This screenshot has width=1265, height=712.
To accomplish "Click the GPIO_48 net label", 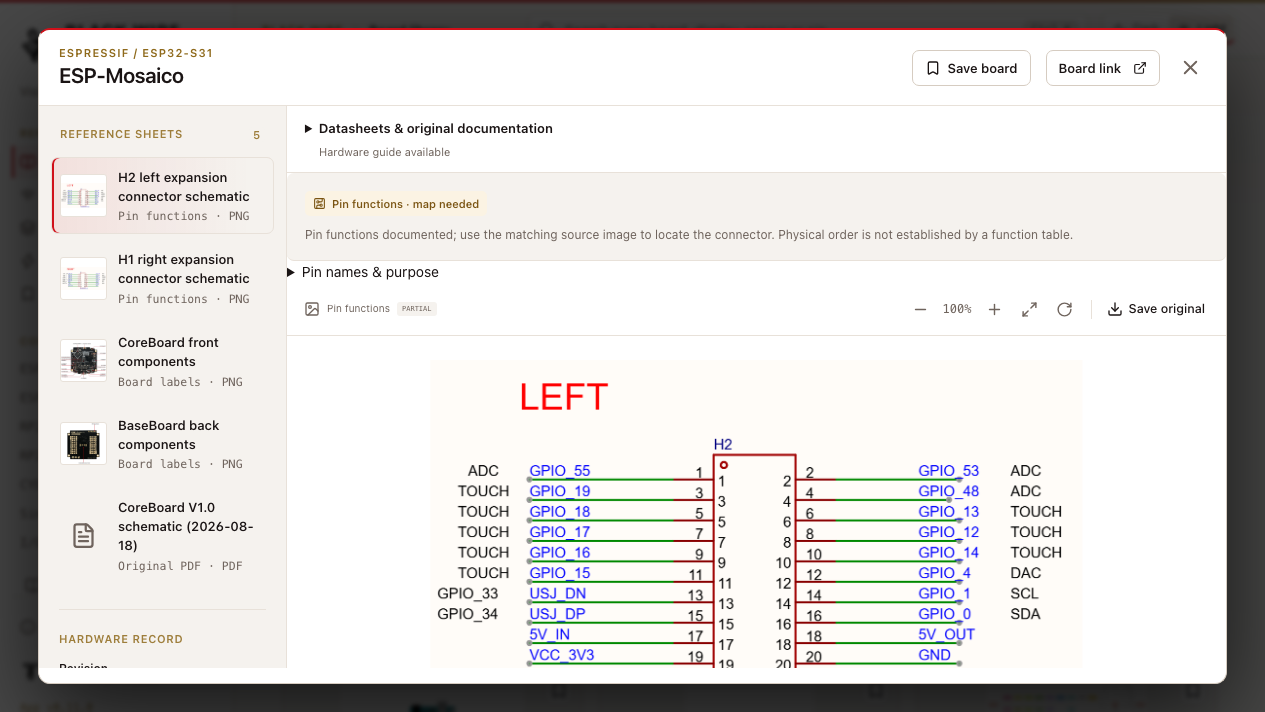I will point(948,491).
